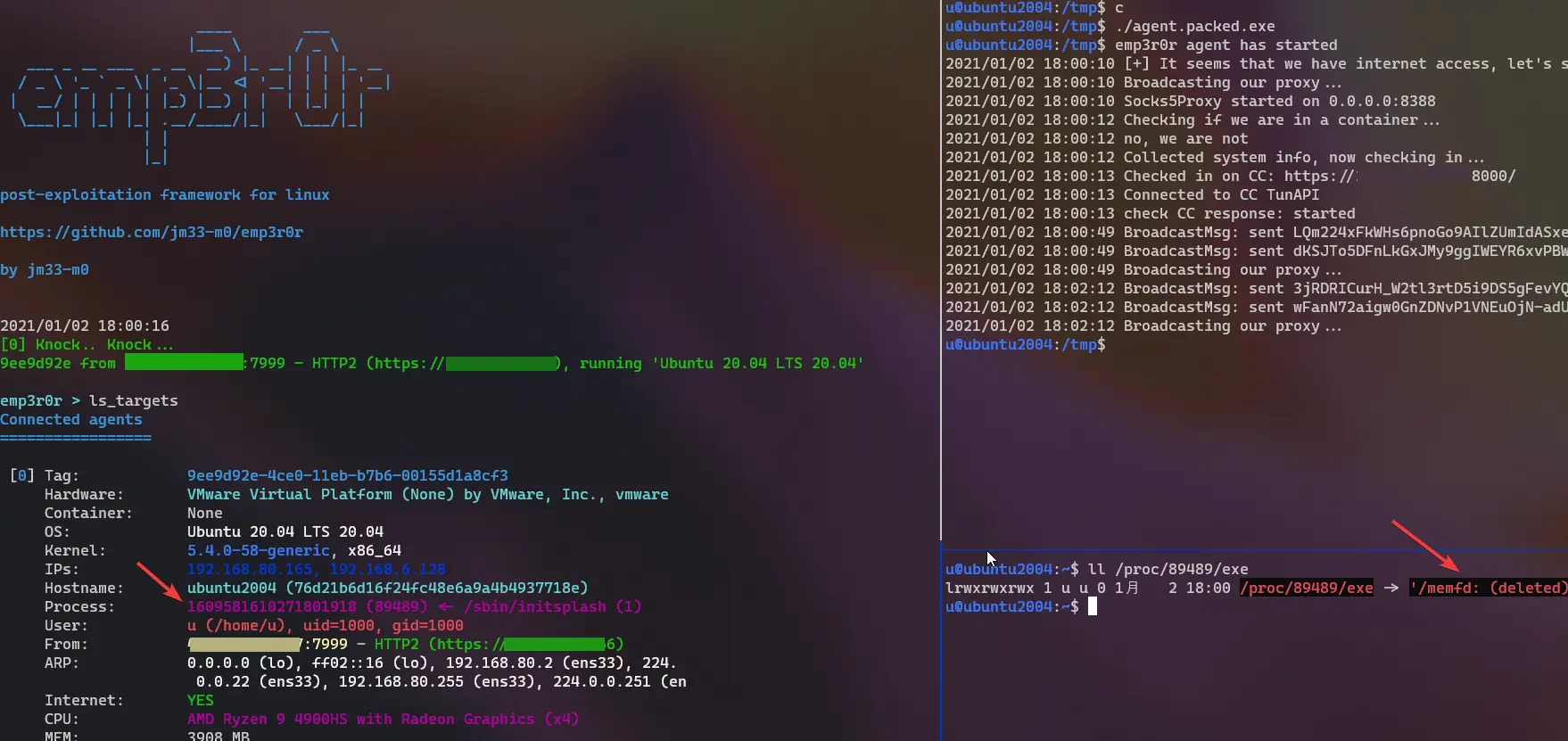Click the 'u@ubuntu2004:/tmp$' prompt below the log
The height and width of the screenshot is (741, 1568).
click(x=1026, y=344)
